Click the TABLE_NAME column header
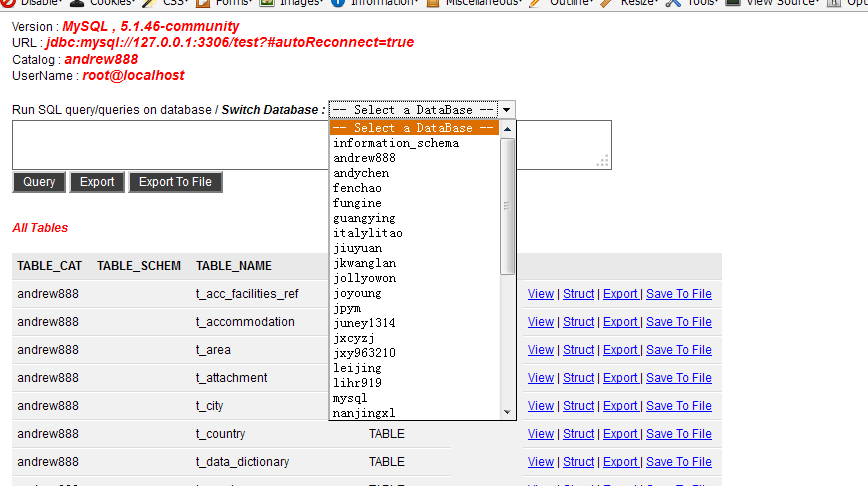 (234, 266)
